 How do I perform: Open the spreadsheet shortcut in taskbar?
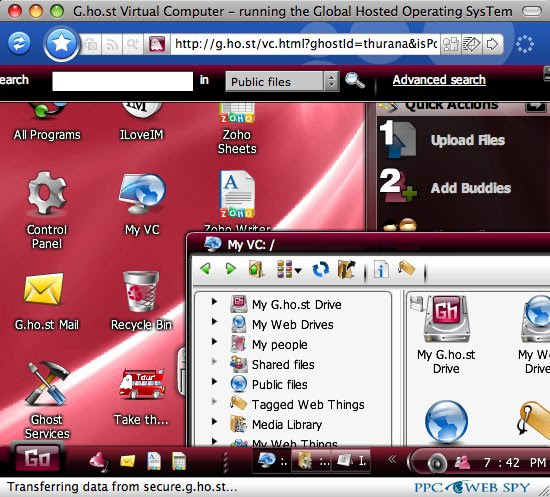point(179,461)
